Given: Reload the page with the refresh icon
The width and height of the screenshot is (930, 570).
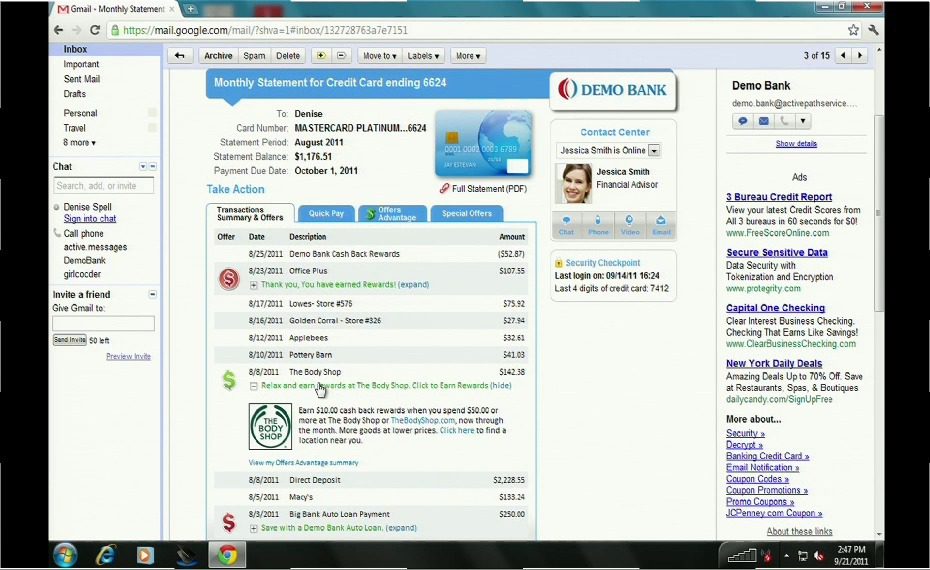Looking at the screenshot, I should coord(95,30).
